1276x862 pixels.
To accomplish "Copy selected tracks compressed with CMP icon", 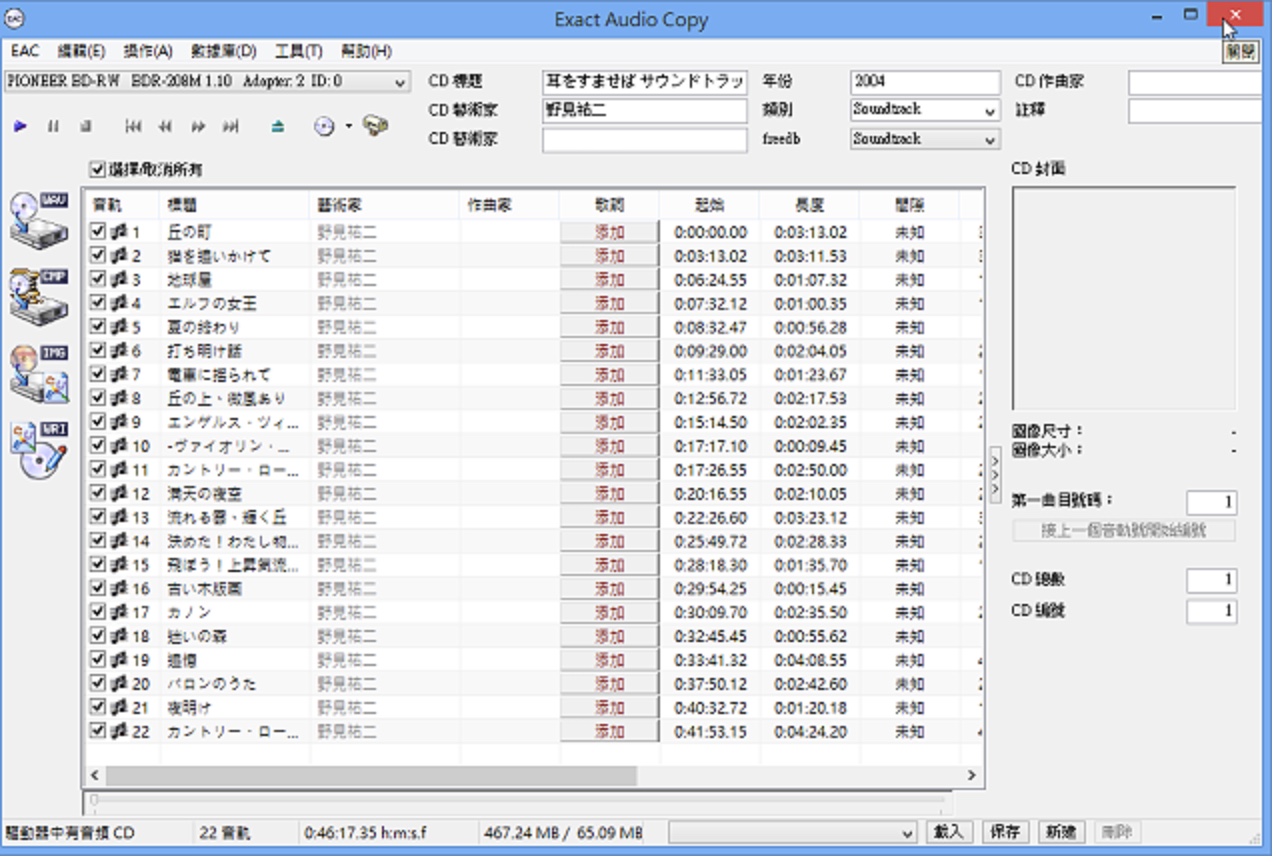I will pyautogui.click(x=39, y=295).
